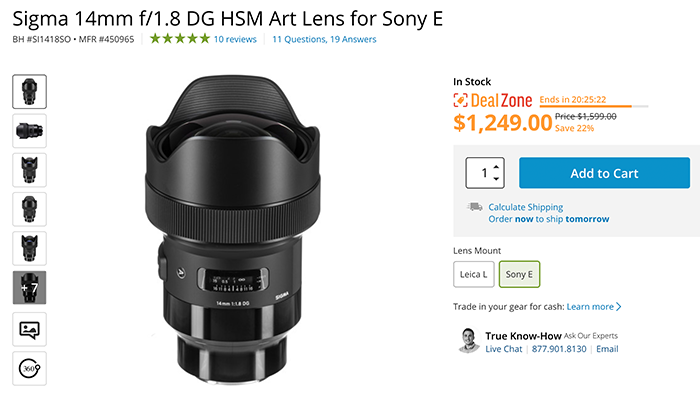Open the 10 reviews link
Viewport: 700px width, 398px height.
pyautogui.click(x=235, y=39)
